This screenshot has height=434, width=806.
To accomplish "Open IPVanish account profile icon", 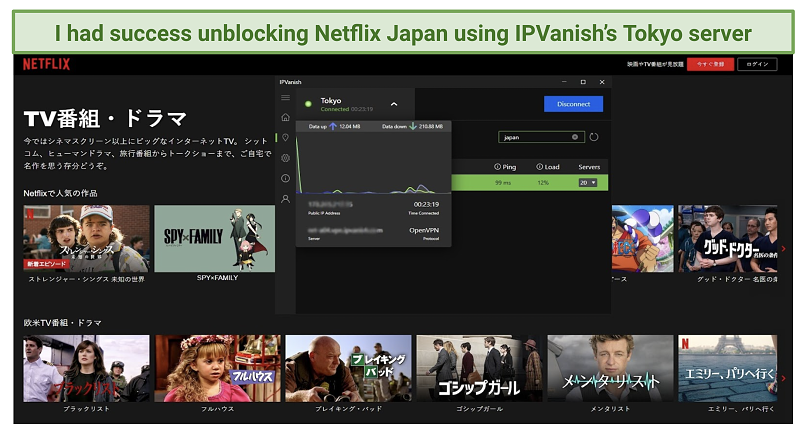I will pos(285,199).
